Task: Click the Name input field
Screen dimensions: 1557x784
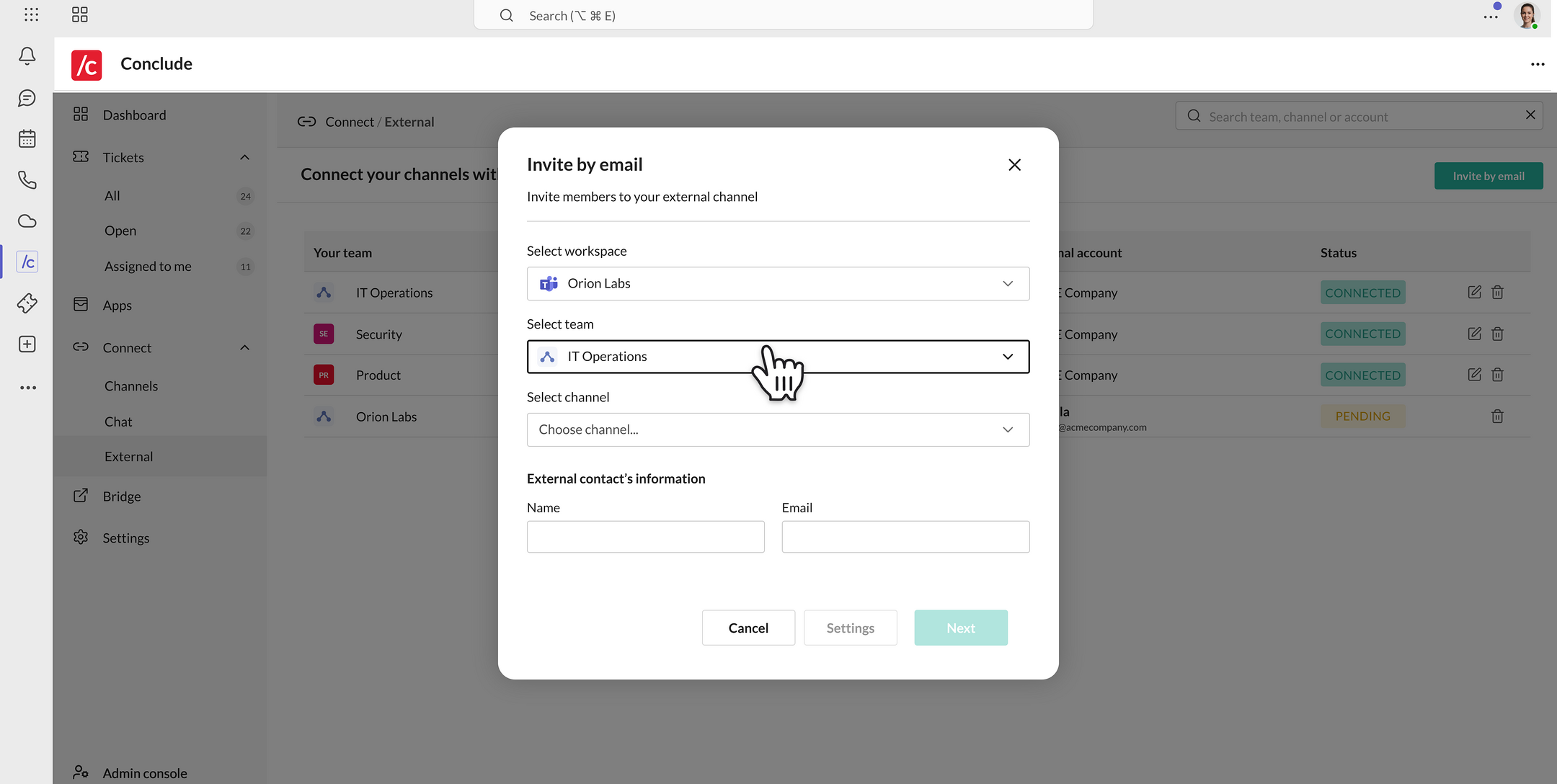Action: (x=645, y=537)
